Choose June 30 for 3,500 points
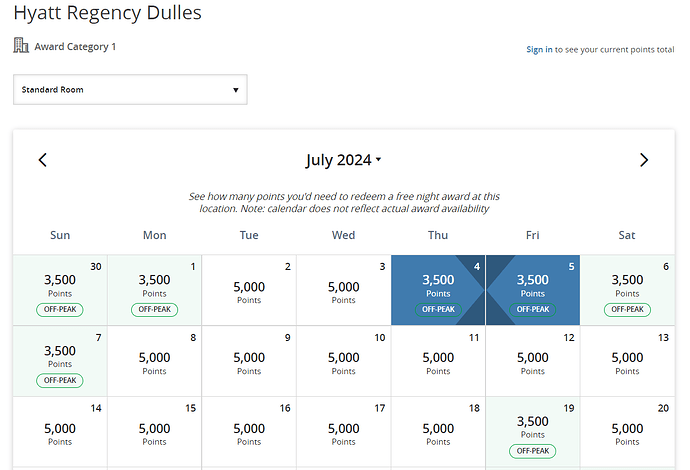 pyautogui.click(x=60, y=290)
